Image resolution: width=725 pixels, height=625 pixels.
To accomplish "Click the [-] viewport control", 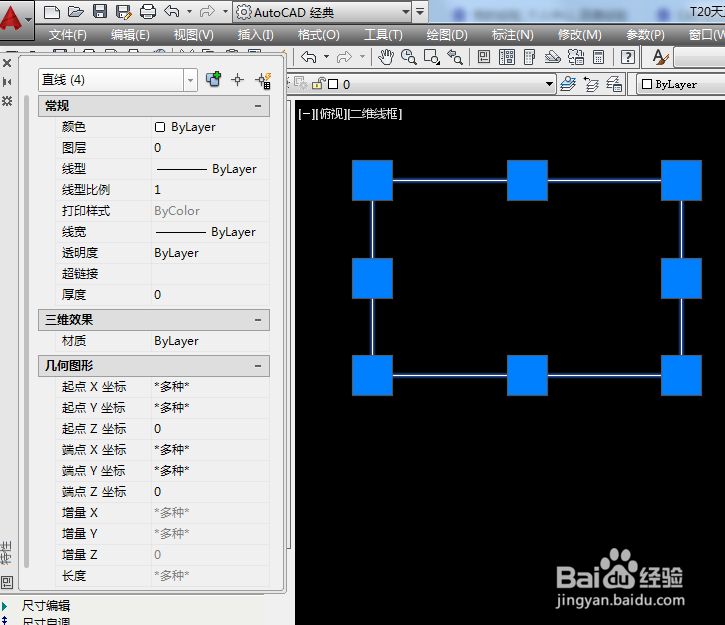I will pos(307,114).
